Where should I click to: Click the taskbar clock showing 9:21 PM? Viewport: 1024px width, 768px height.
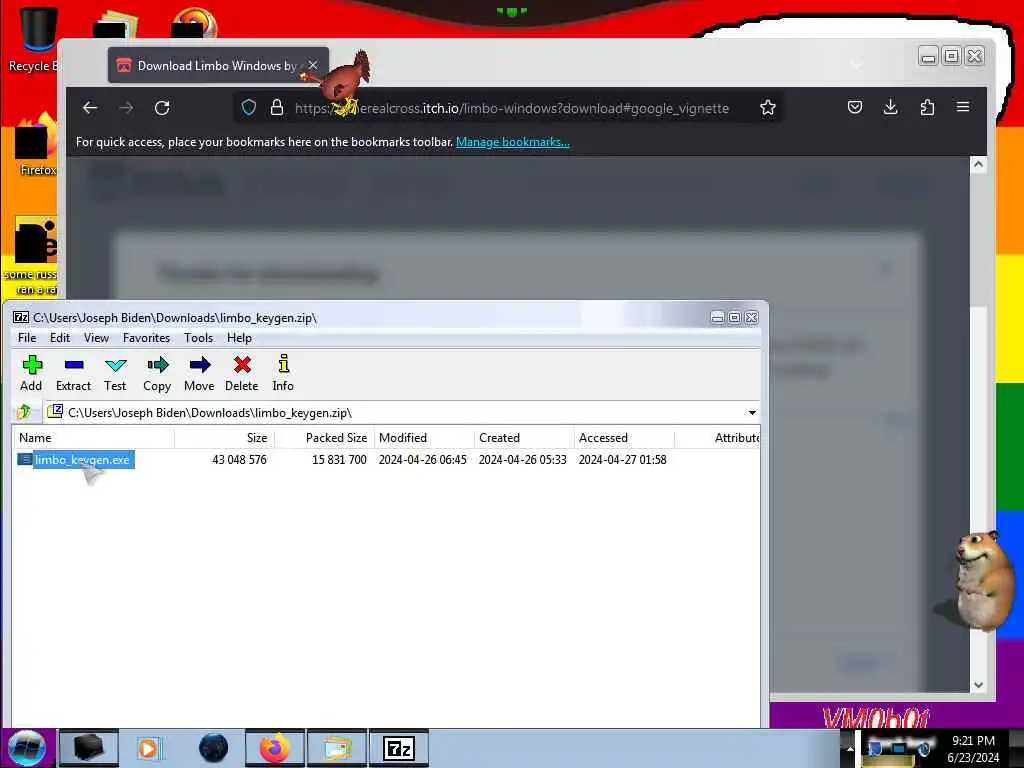pos(973,749)
